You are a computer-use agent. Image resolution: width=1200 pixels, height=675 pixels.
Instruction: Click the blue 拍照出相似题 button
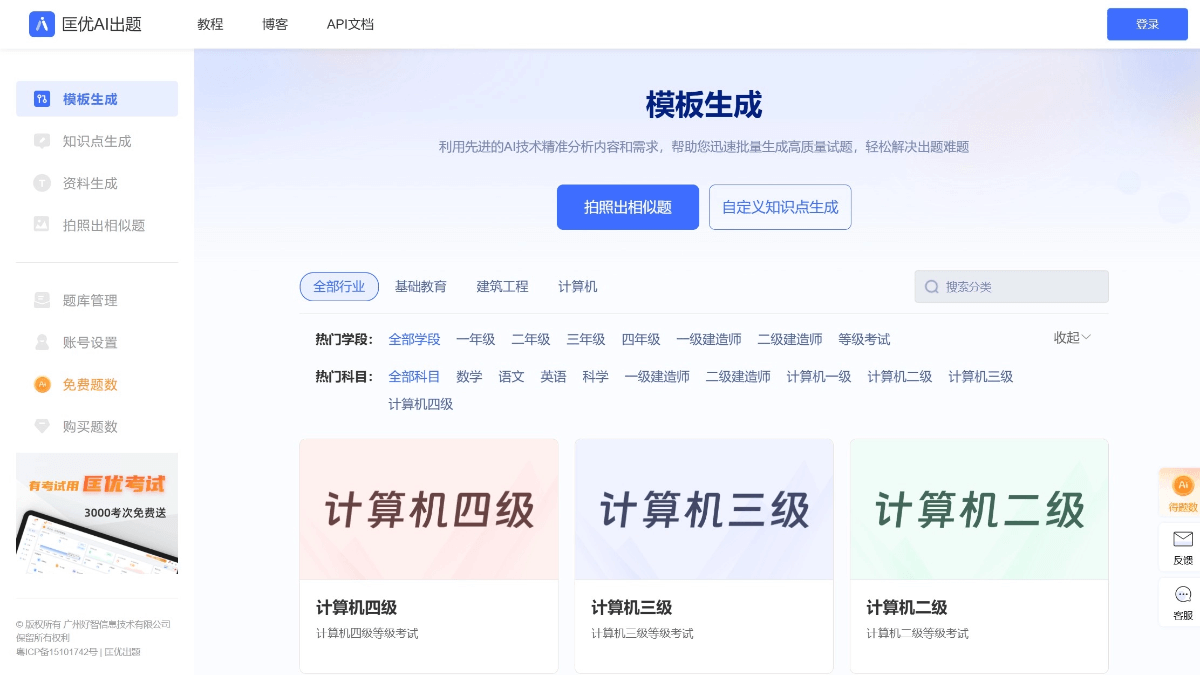628,207
